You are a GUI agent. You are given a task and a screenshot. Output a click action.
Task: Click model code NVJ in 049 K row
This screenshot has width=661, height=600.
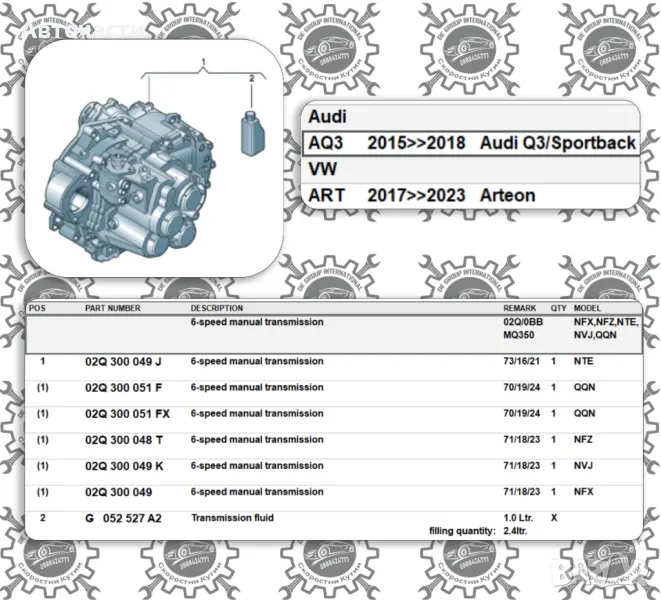(583, 465)
